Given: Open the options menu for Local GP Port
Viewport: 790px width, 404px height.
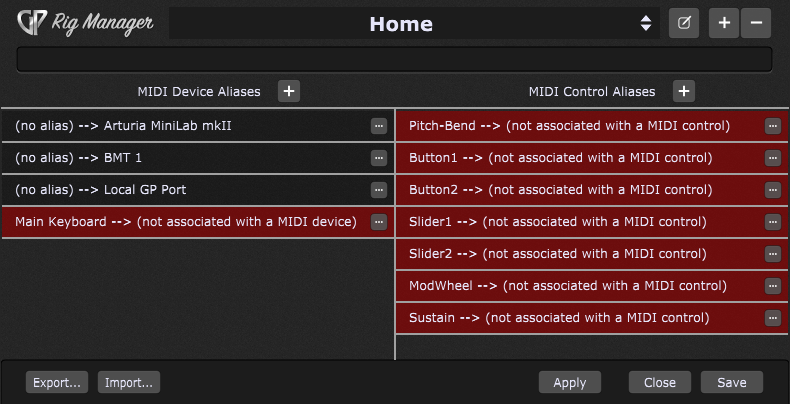Looking at the screenshot, I should pyautogui.click(x=379, y=190).
